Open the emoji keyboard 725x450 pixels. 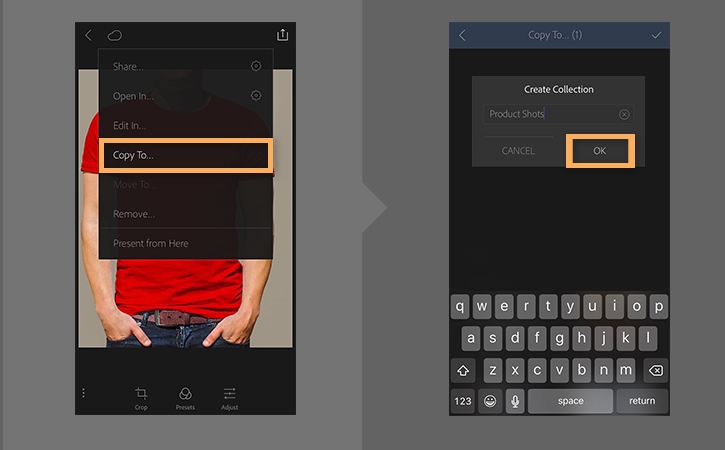490,401
